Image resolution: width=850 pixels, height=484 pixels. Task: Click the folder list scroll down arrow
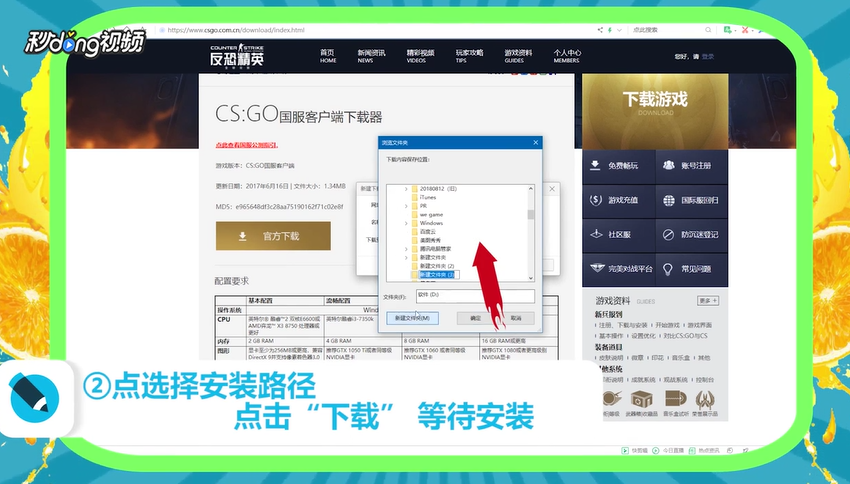pos(531,278)
